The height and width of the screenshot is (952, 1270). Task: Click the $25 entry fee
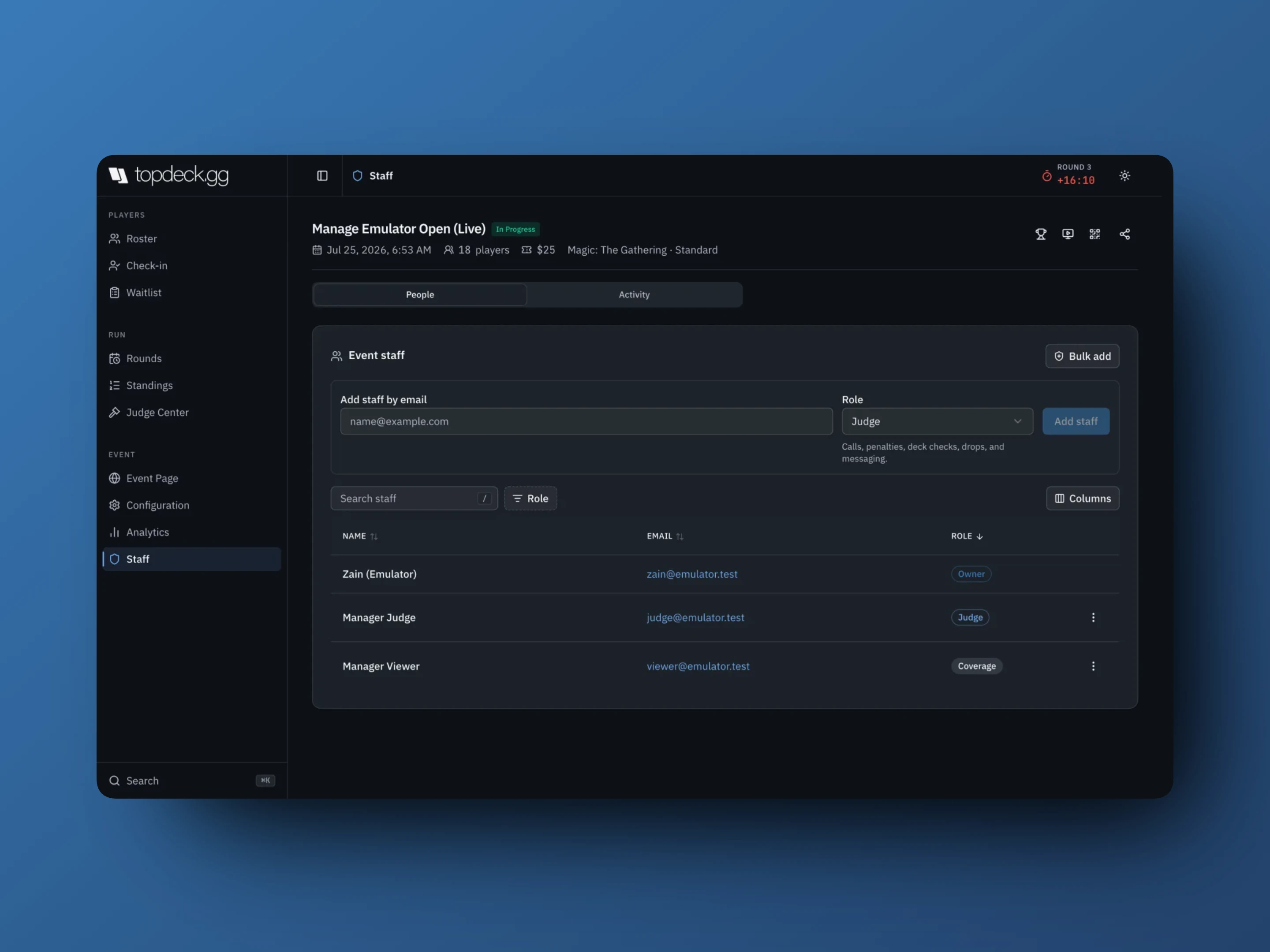(538, 250)
